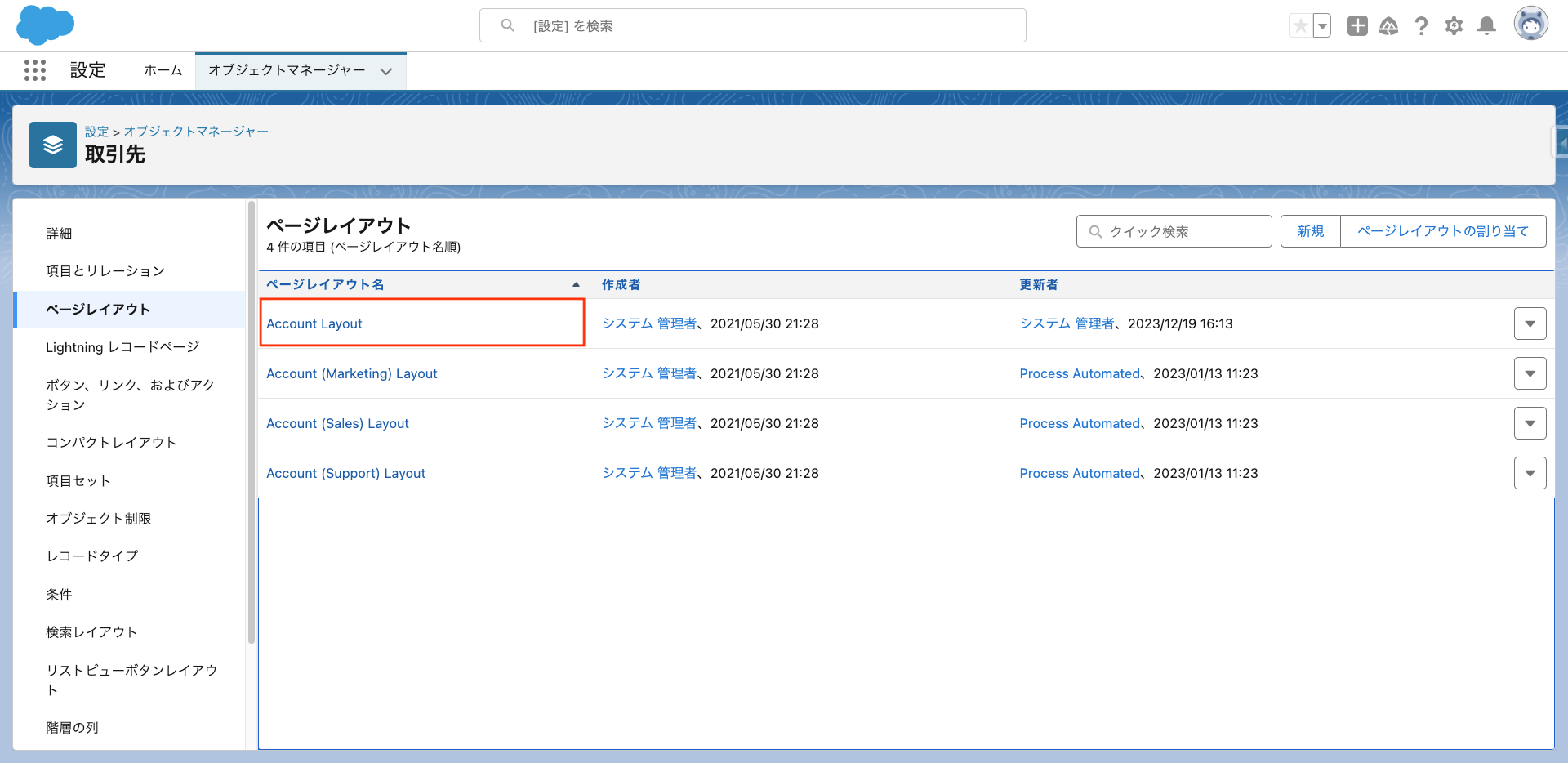
Task: Click the クイック検索 search field
Action: [1174, 231]
